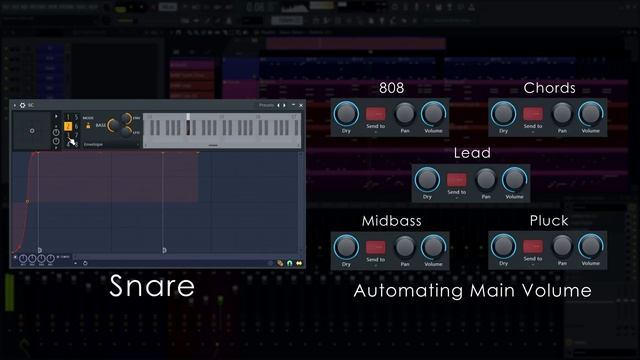Toggle the yellow Slide arrows icon

(299, 263)
